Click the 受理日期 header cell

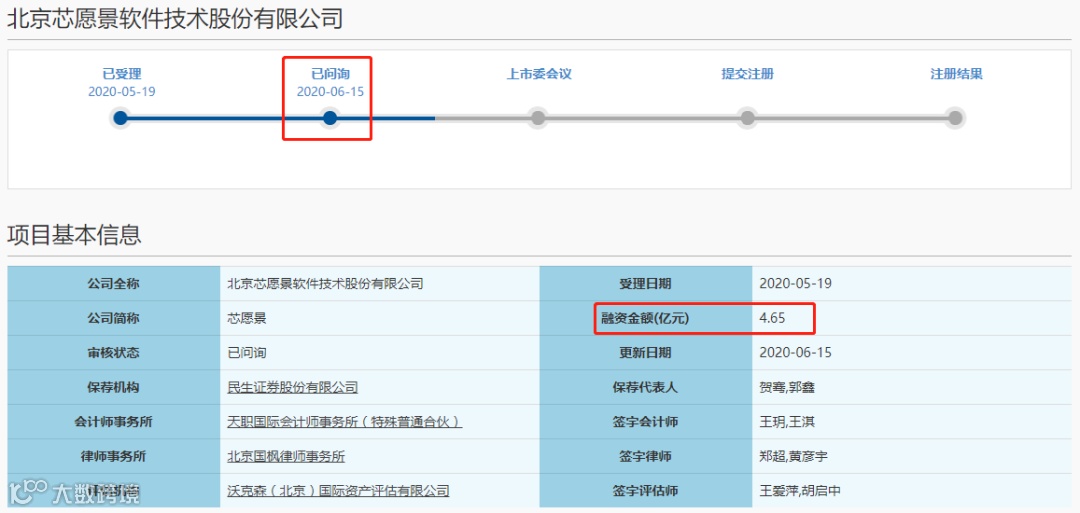coord(645,284)
